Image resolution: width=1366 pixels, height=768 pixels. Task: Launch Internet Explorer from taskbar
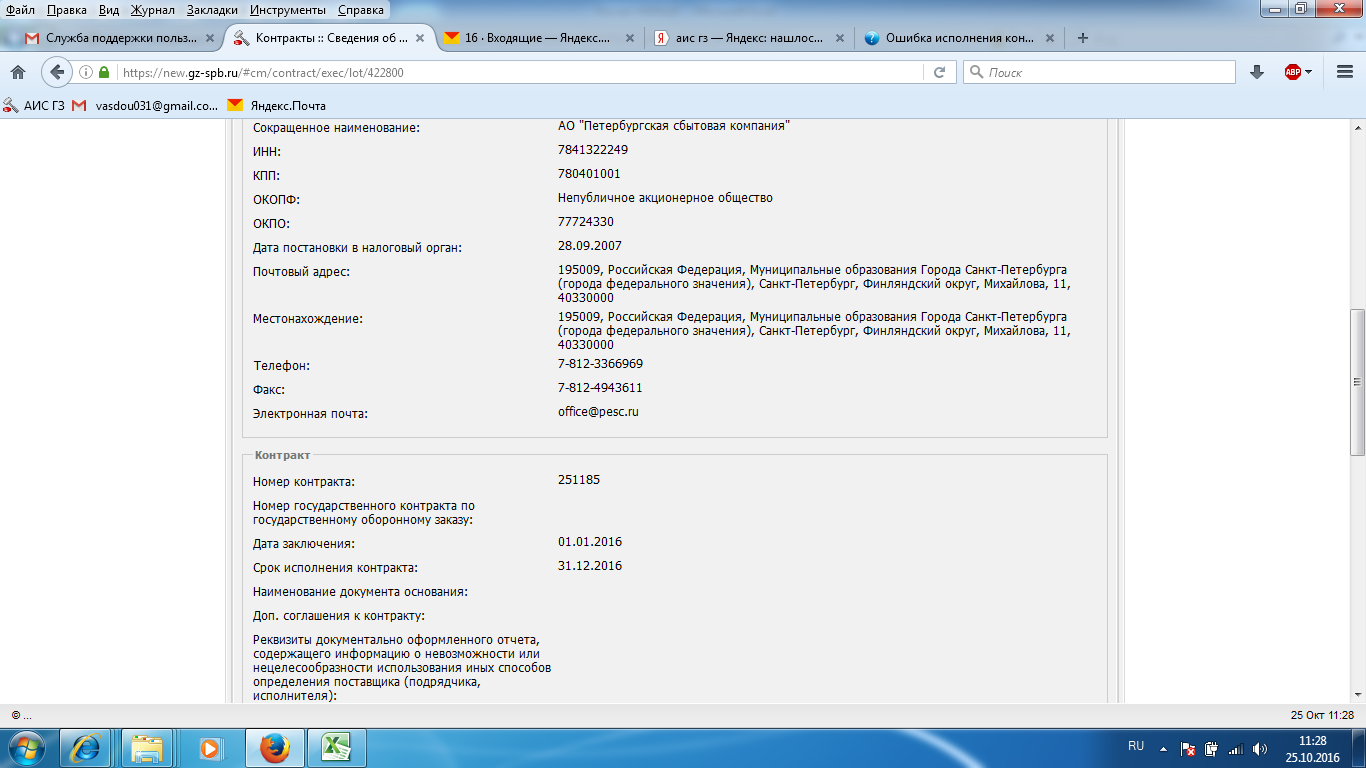click(86, 748)
